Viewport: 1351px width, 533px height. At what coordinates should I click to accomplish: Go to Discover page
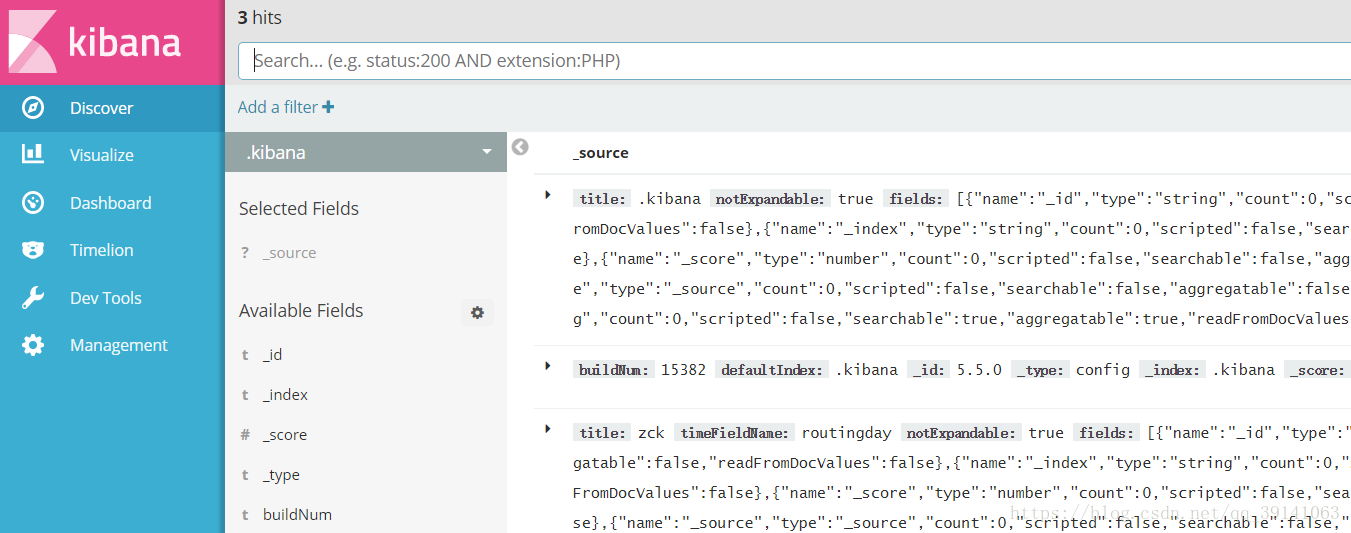coord(112,108)
